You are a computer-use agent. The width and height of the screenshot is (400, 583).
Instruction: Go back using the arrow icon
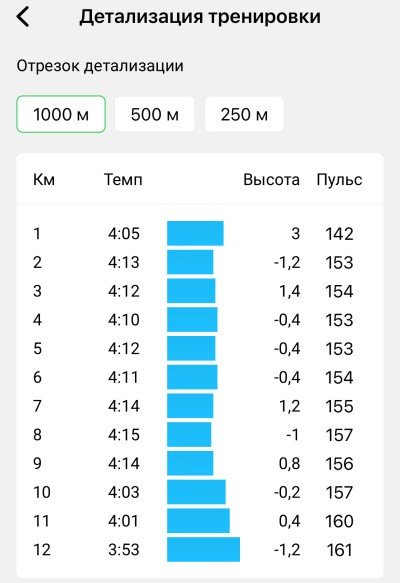tap(23, 17)
